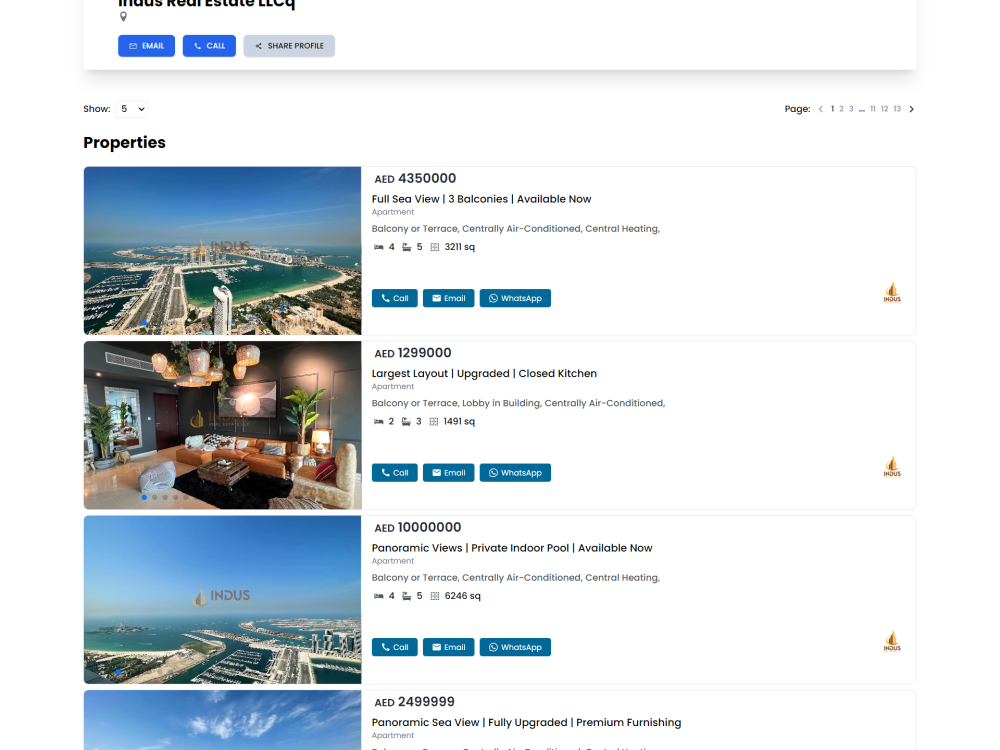Click the WhatsApp icon on the first listing
The height and width of the screenshot is (750, 1000).
click(493, 297)
